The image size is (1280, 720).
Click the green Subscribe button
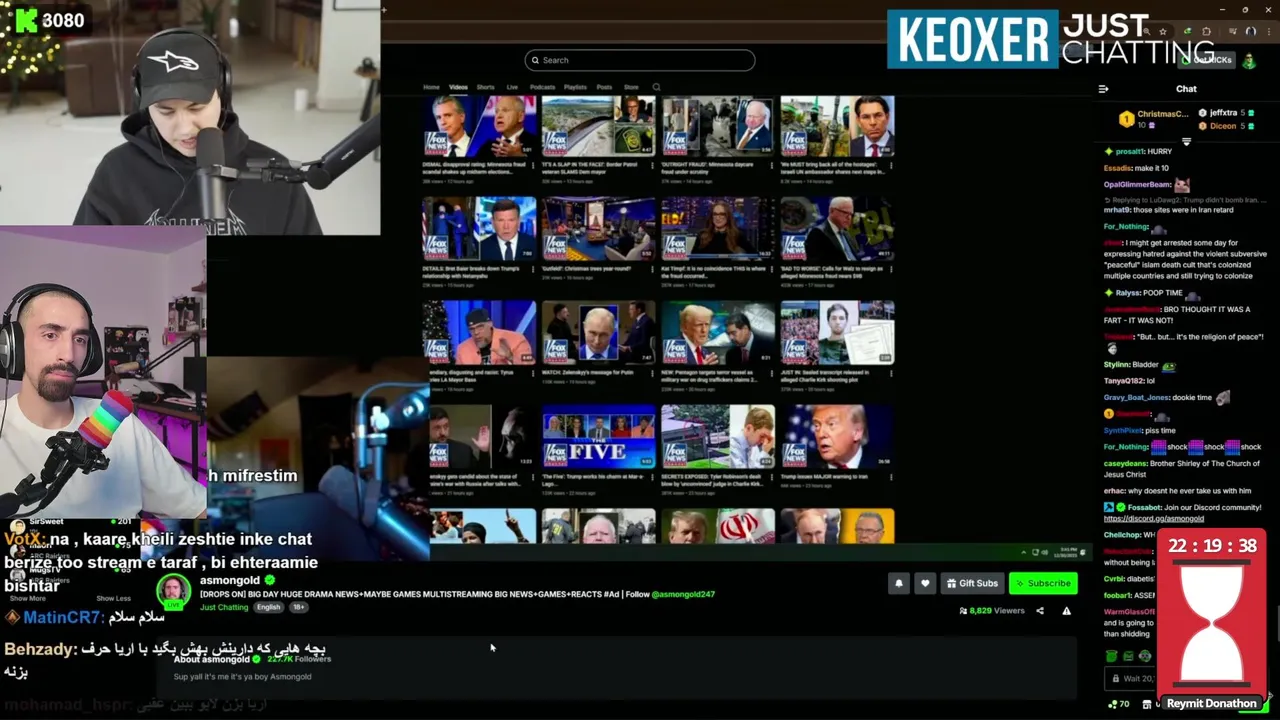(1043, 583)
